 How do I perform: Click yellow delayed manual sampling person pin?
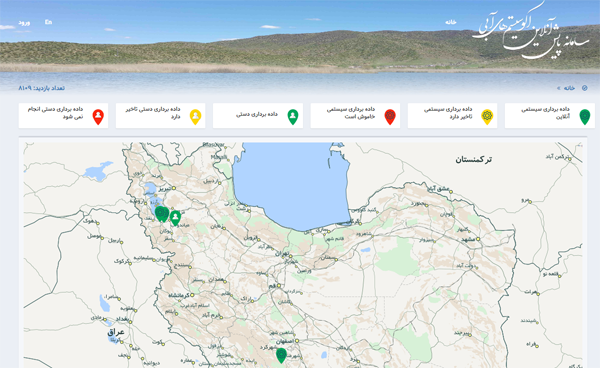[x=195, y=116]
